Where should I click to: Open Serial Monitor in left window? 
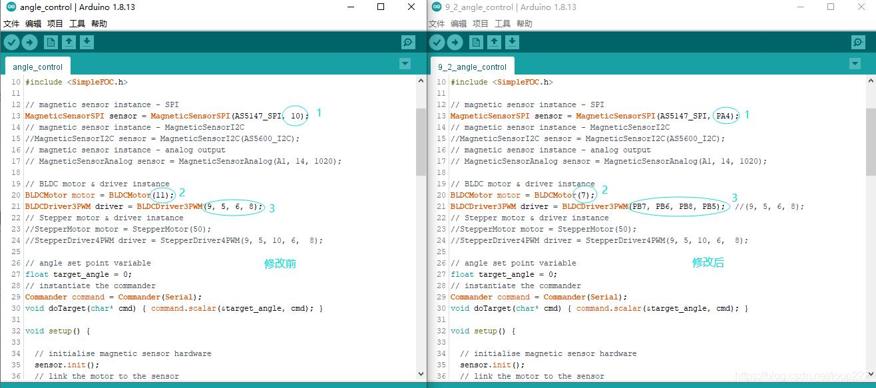point(408,42)
